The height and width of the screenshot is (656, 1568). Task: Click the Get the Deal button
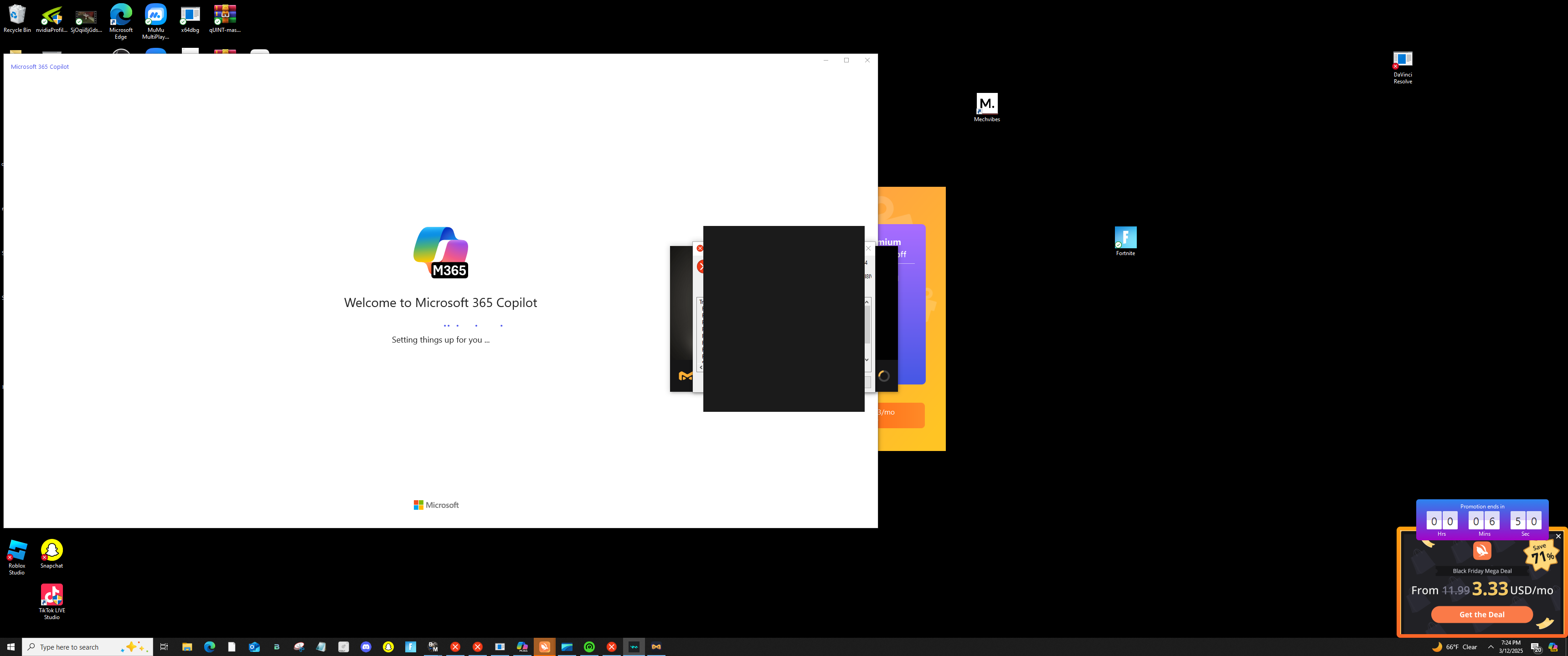(x=1481, y=615)
